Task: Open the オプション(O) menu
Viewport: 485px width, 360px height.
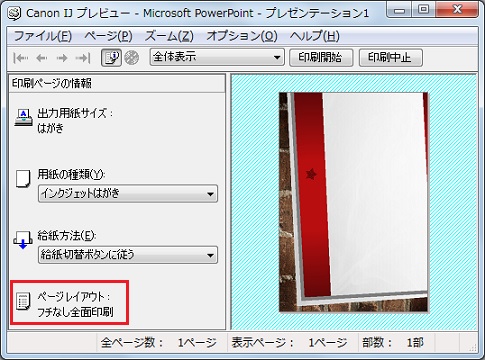Action: (x=242, y=36)
